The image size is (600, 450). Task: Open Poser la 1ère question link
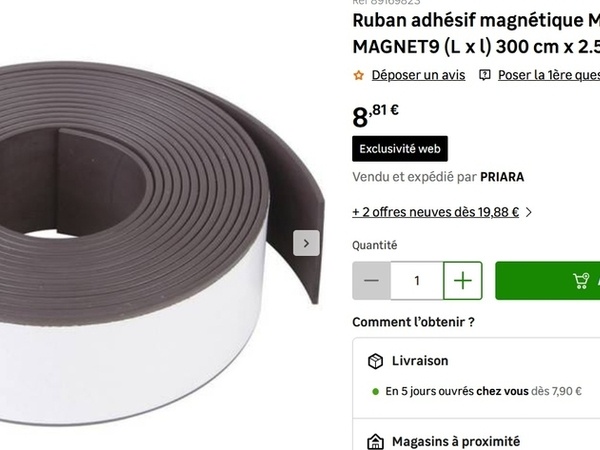549,75
